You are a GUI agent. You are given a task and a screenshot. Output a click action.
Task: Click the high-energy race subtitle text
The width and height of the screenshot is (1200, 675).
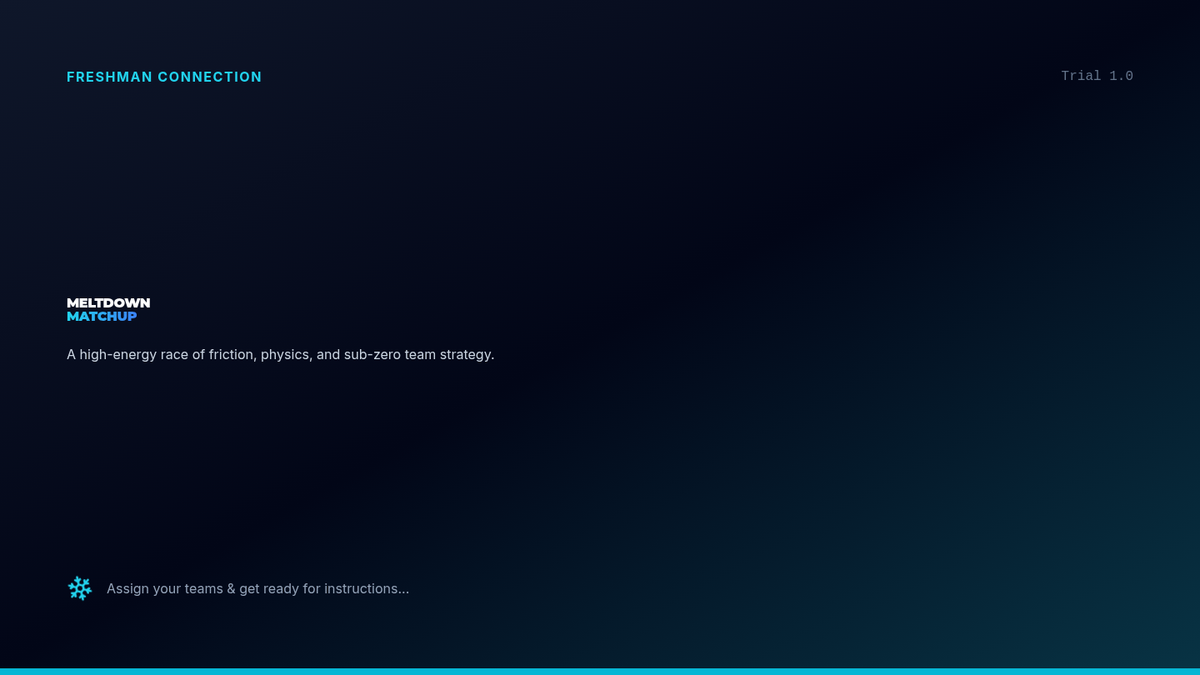(x=281, y=354)
